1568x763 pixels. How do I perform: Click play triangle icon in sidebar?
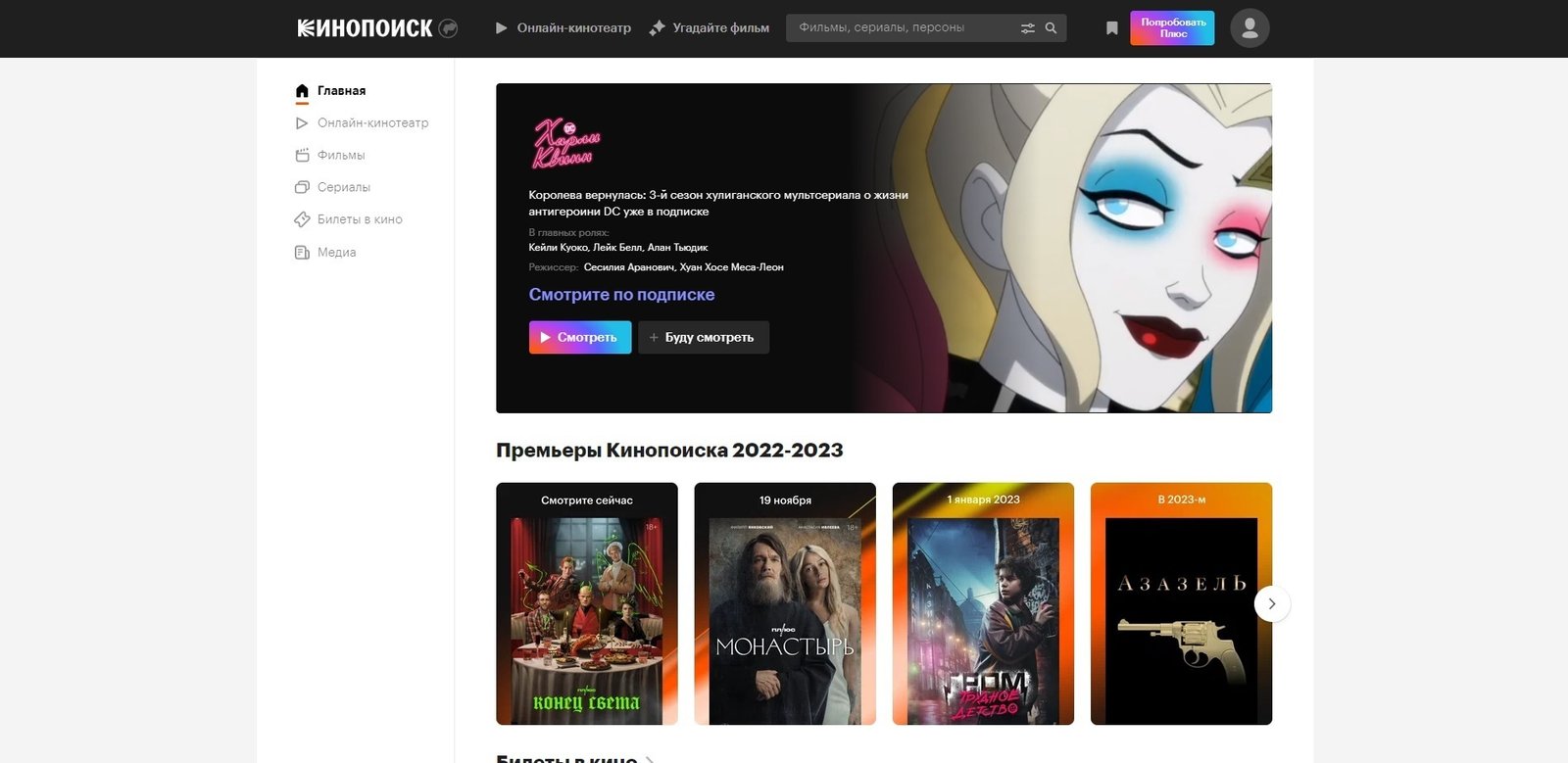(x=302, y=123)
